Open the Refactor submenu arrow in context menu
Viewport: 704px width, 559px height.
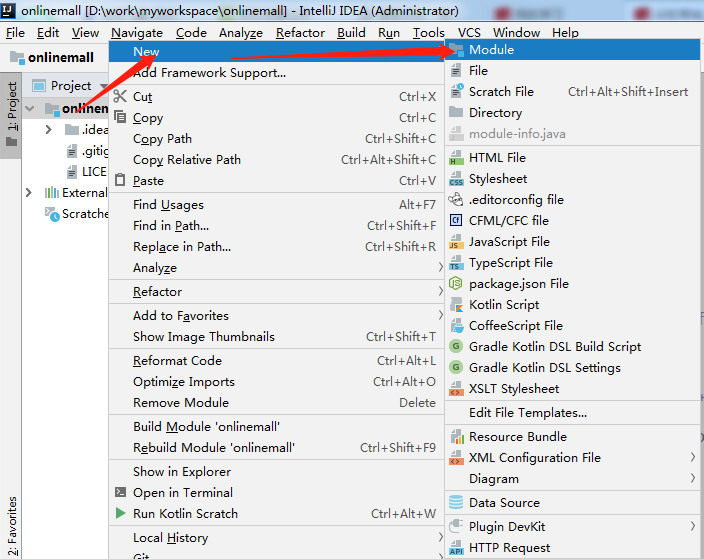pos(440,291)
